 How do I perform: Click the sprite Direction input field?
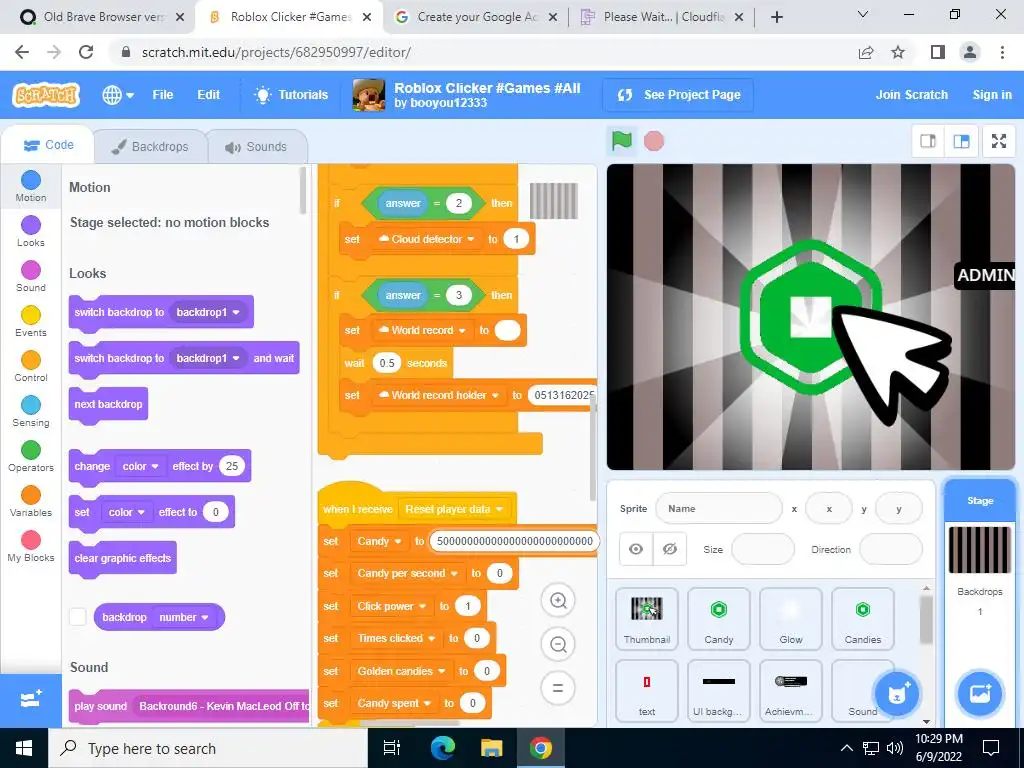pos(891,549)
